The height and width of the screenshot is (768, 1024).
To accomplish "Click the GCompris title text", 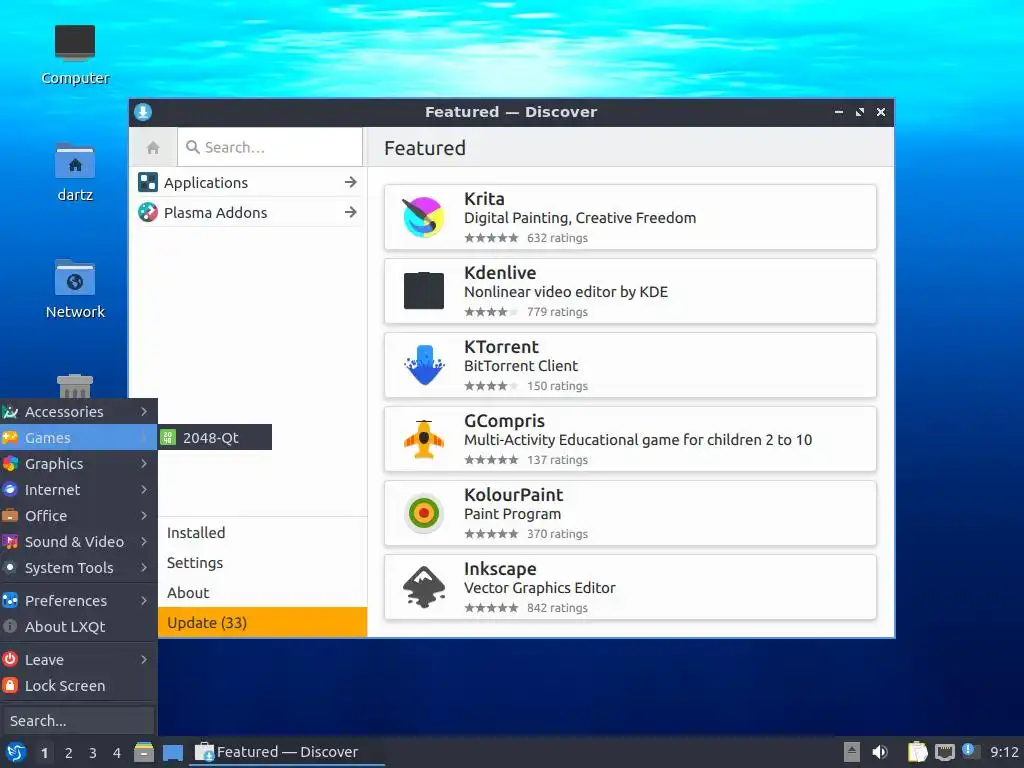I will [x=504, y=421].
